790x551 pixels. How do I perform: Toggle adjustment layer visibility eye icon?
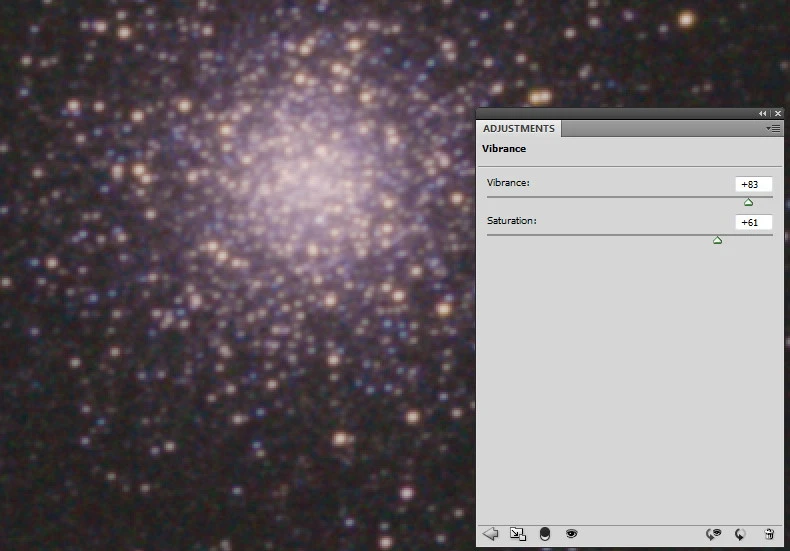pos(571,535)
